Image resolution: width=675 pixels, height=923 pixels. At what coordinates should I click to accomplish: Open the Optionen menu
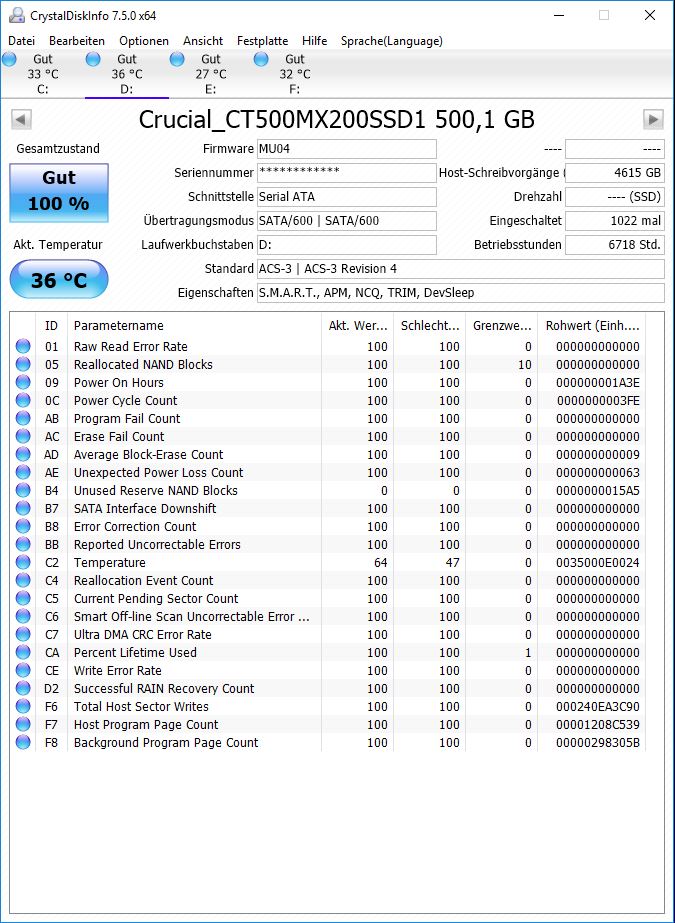[x=144, y=41]
